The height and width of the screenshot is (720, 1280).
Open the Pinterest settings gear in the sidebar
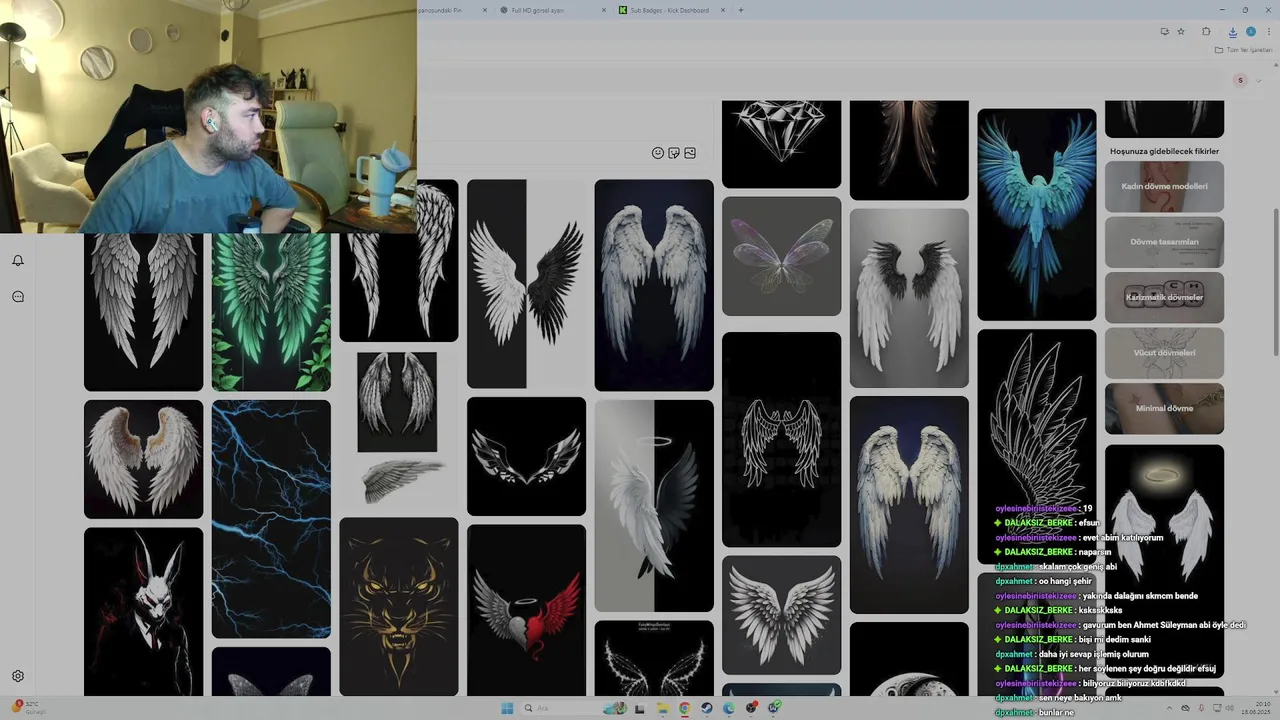coord(18,676)
